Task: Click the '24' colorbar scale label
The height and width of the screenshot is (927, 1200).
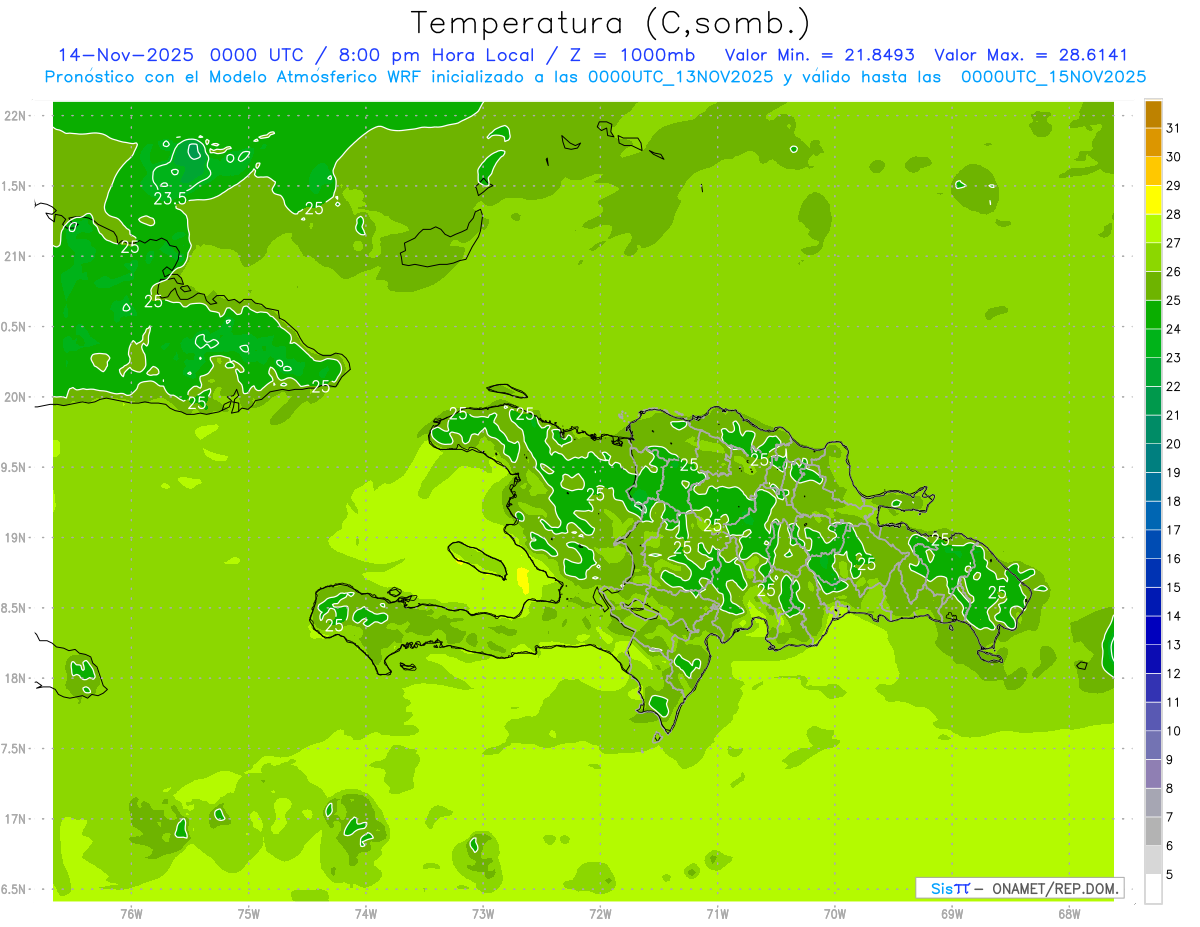Action: [x=1174, y=329]
